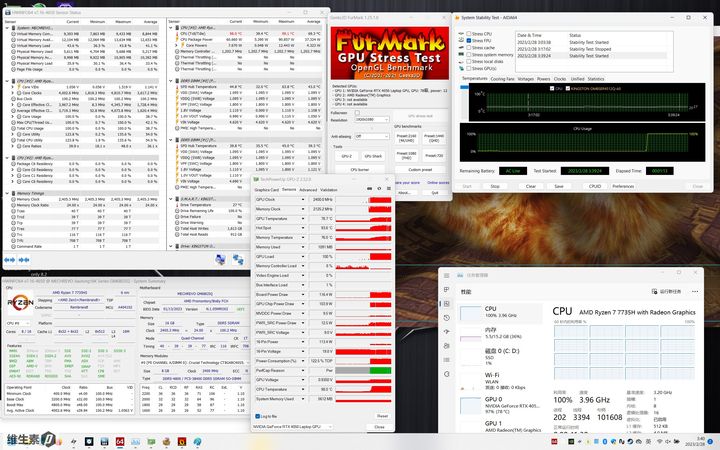Screen dimensions: 720x450
Task: Enable Stress system memory checkbox
Action: 468,55
